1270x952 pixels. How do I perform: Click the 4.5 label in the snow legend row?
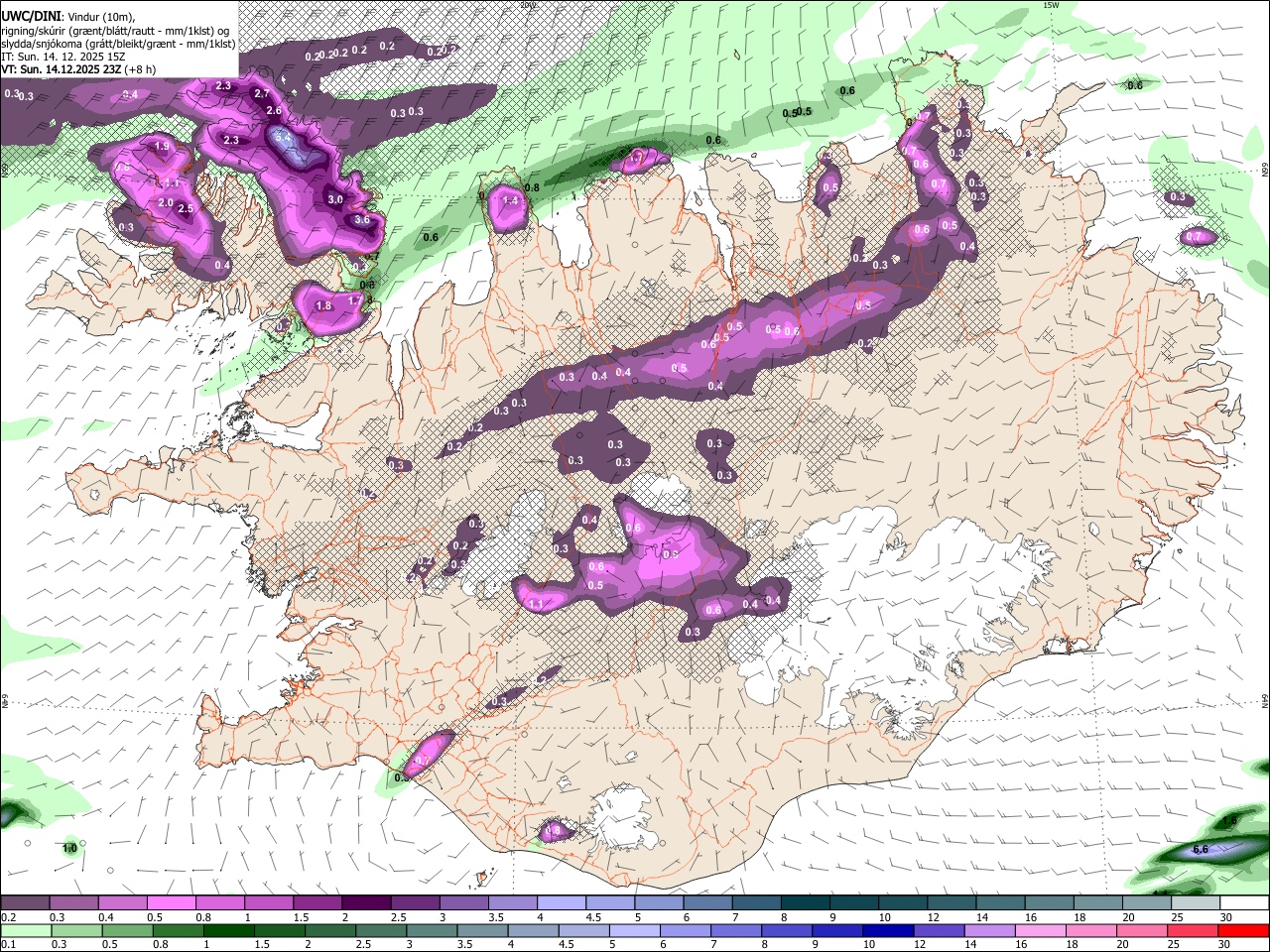593,918
